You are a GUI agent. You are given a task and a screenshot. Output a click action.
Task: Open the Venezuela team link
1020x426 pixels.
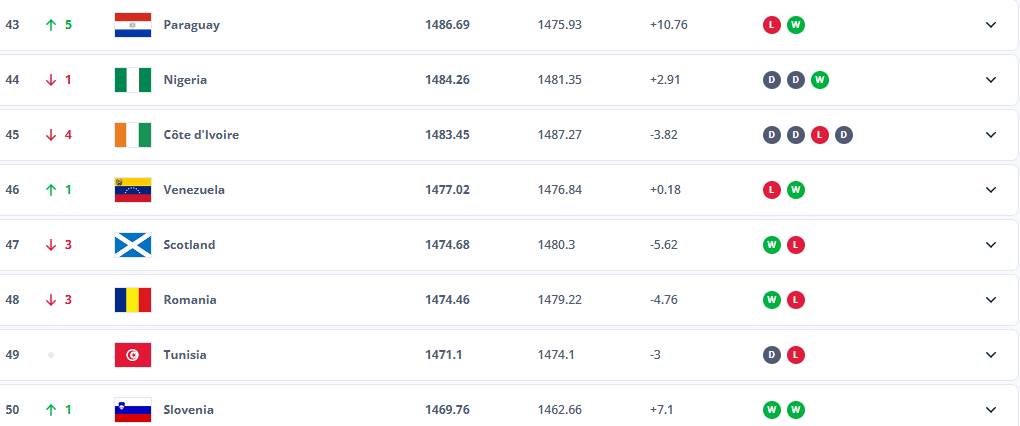(194, 190)
